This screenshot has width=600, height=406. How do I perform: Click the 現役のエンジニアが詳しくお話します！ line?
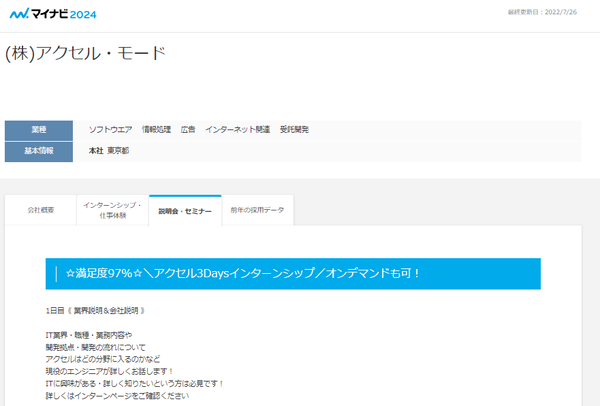tap(110, 372)
